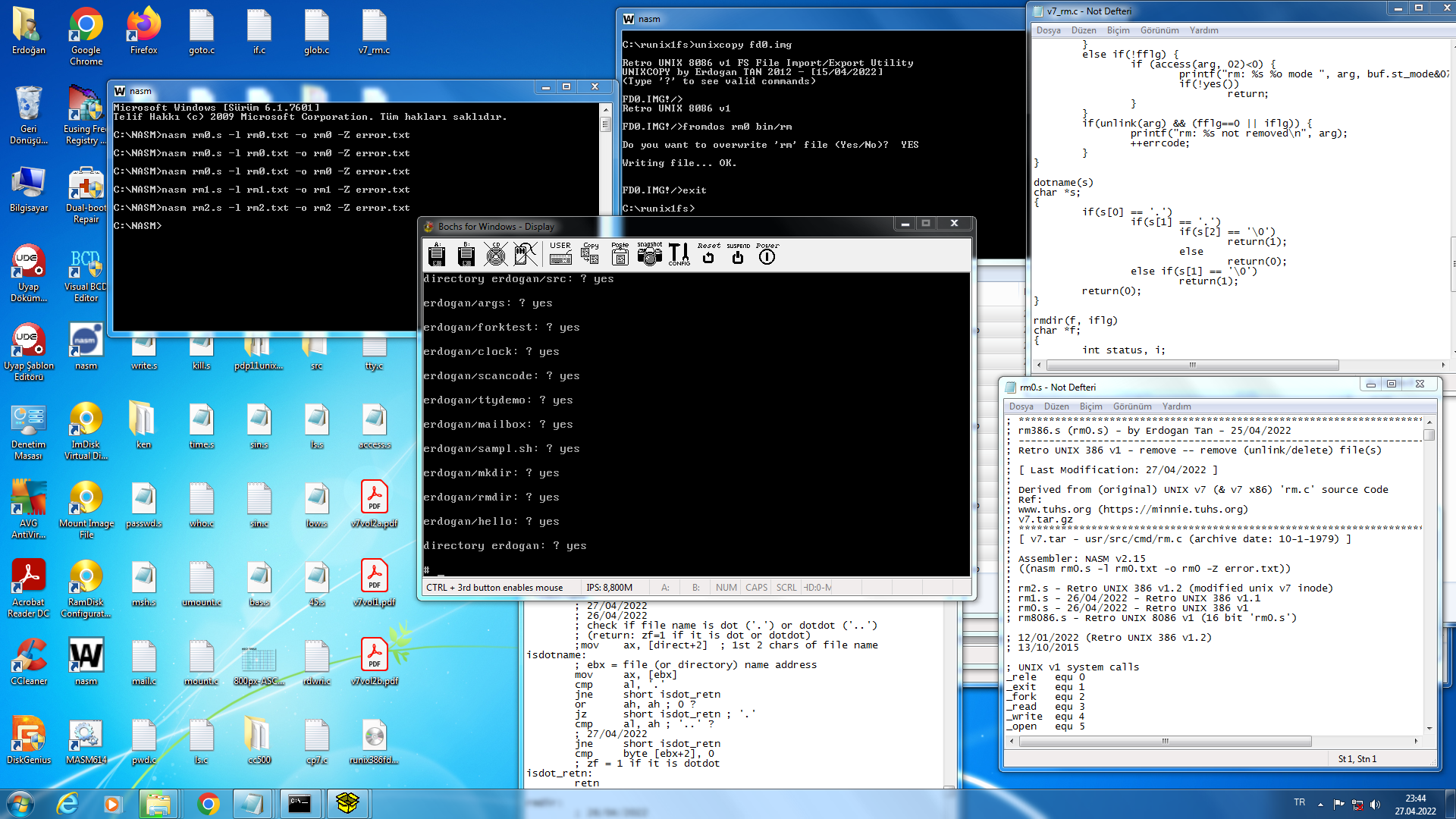Click Bochs display window title icon

click(428, 226)
